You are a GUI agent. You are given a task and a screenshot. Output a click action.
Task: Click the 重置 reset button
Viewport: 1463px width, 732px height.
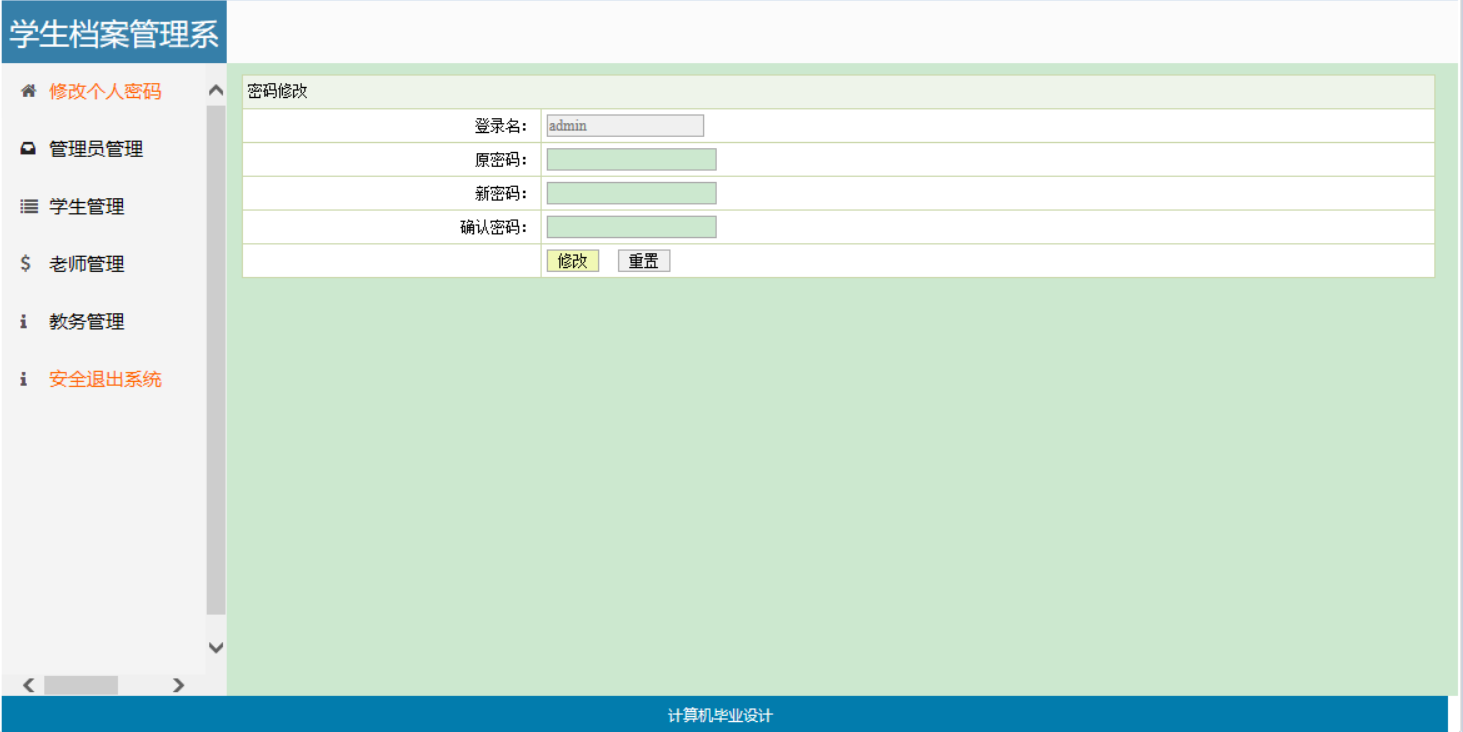pos(644,261)
